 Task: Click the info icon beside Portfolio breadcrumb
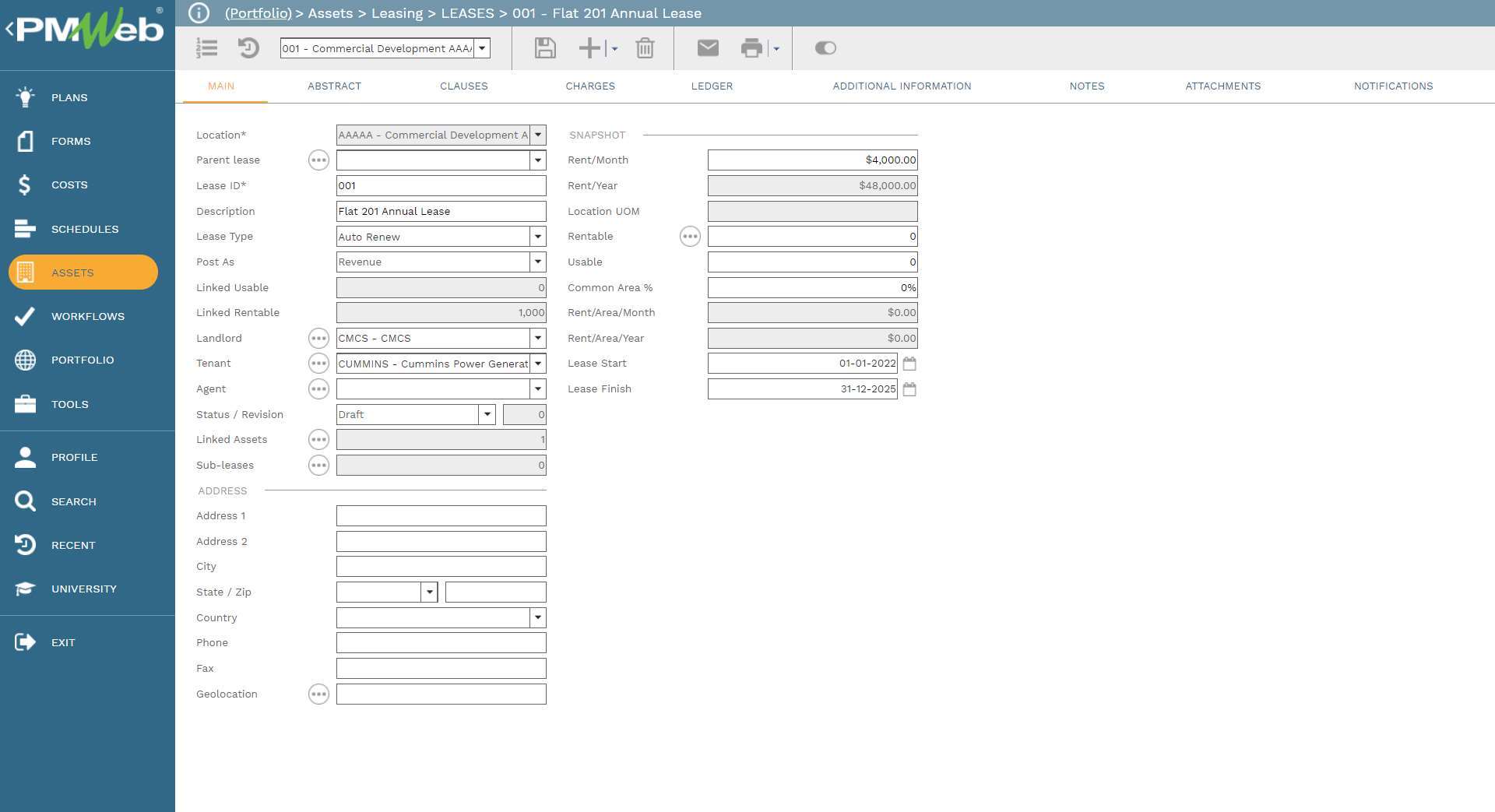[x=199, y=13]
